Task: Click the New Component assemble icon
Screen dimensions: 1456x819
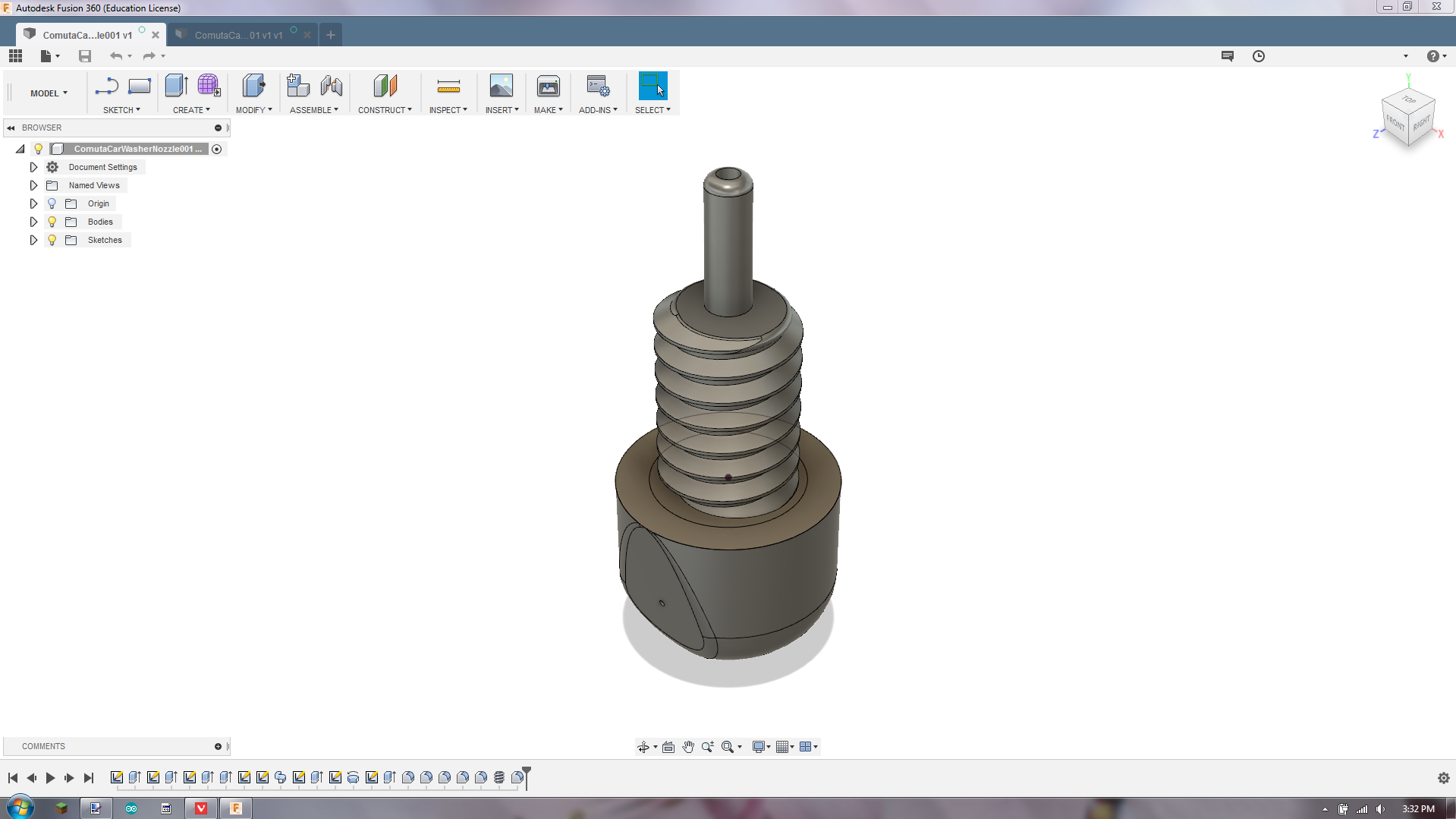Action: pyautogui.click(x=297, y=86)
